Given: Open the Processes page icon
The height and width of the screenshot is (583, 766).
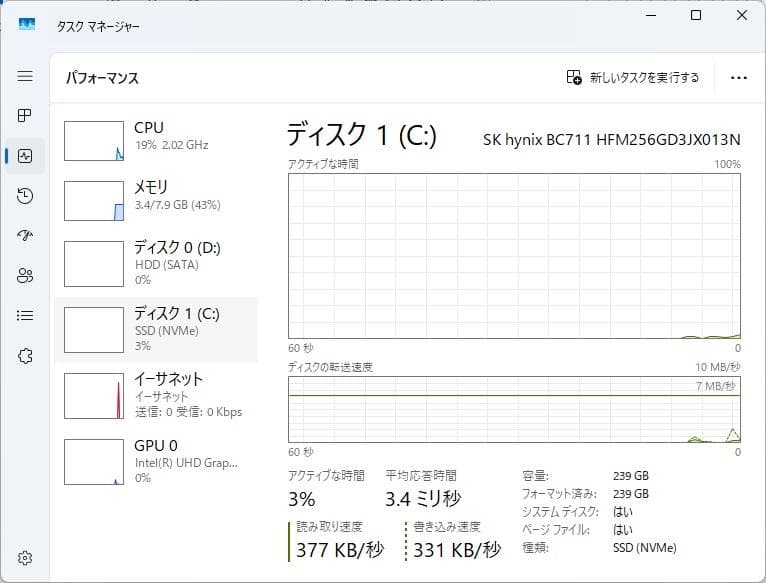Looking at the screenshot, I should point(25,115).
